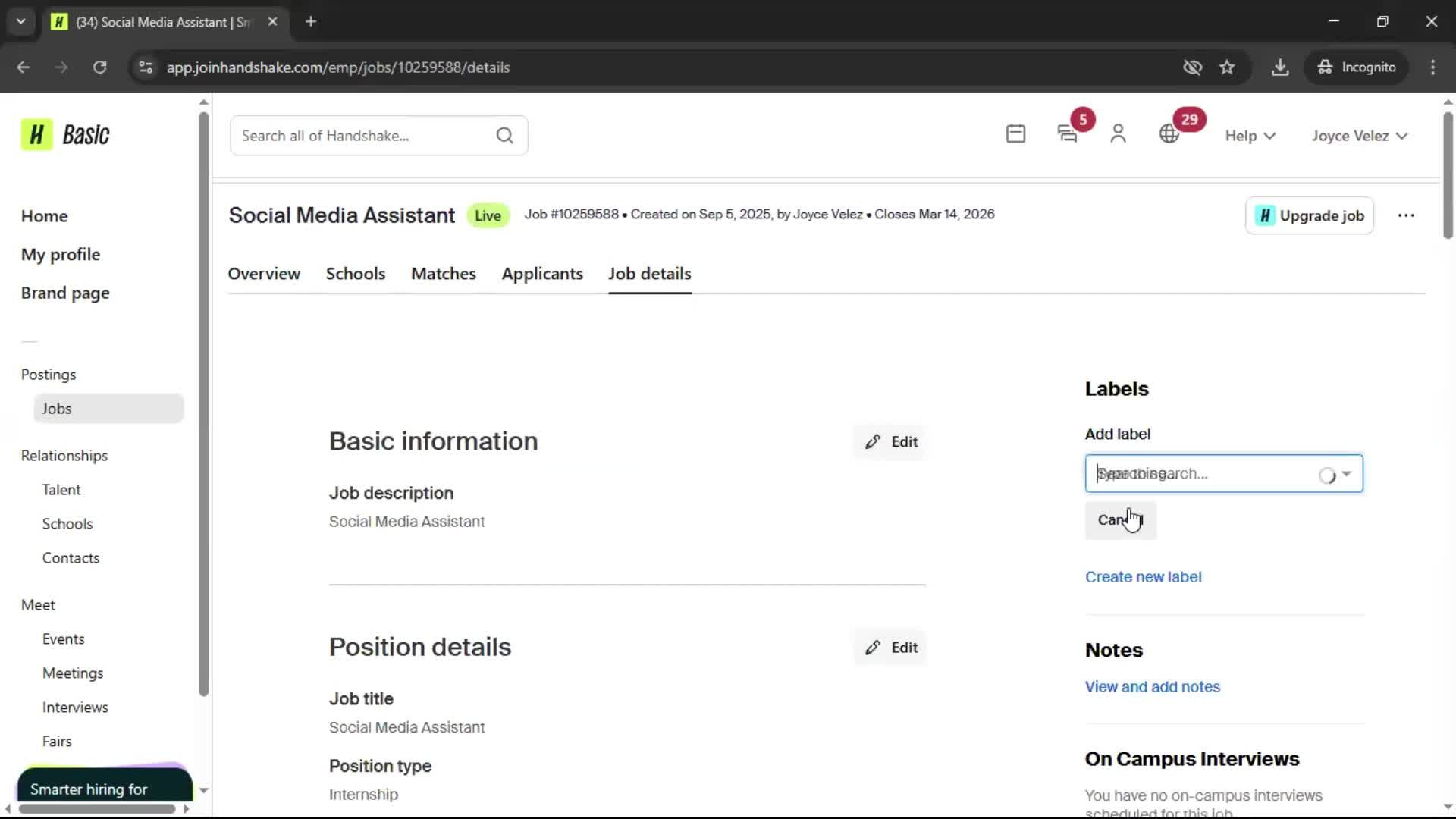Open Contacts in sidebar
This screenshot has height=819, width=1456.
coord(71,558)
